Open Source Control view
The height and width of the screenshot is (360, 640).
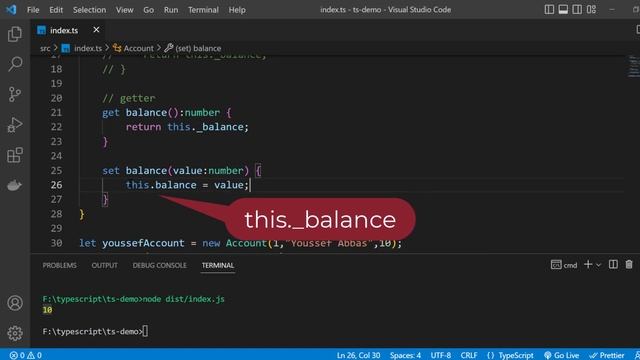[15, 94]
